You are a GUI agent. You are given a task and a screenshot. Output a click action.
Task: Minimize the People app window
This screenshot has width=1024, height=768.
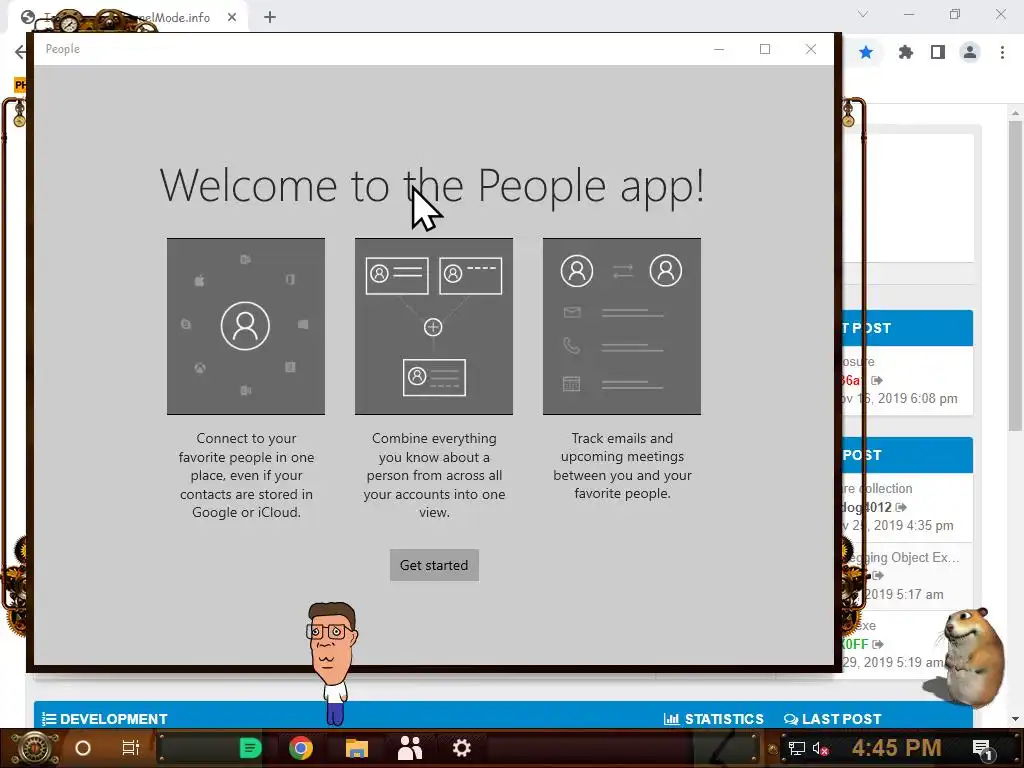tap(719, 49)
